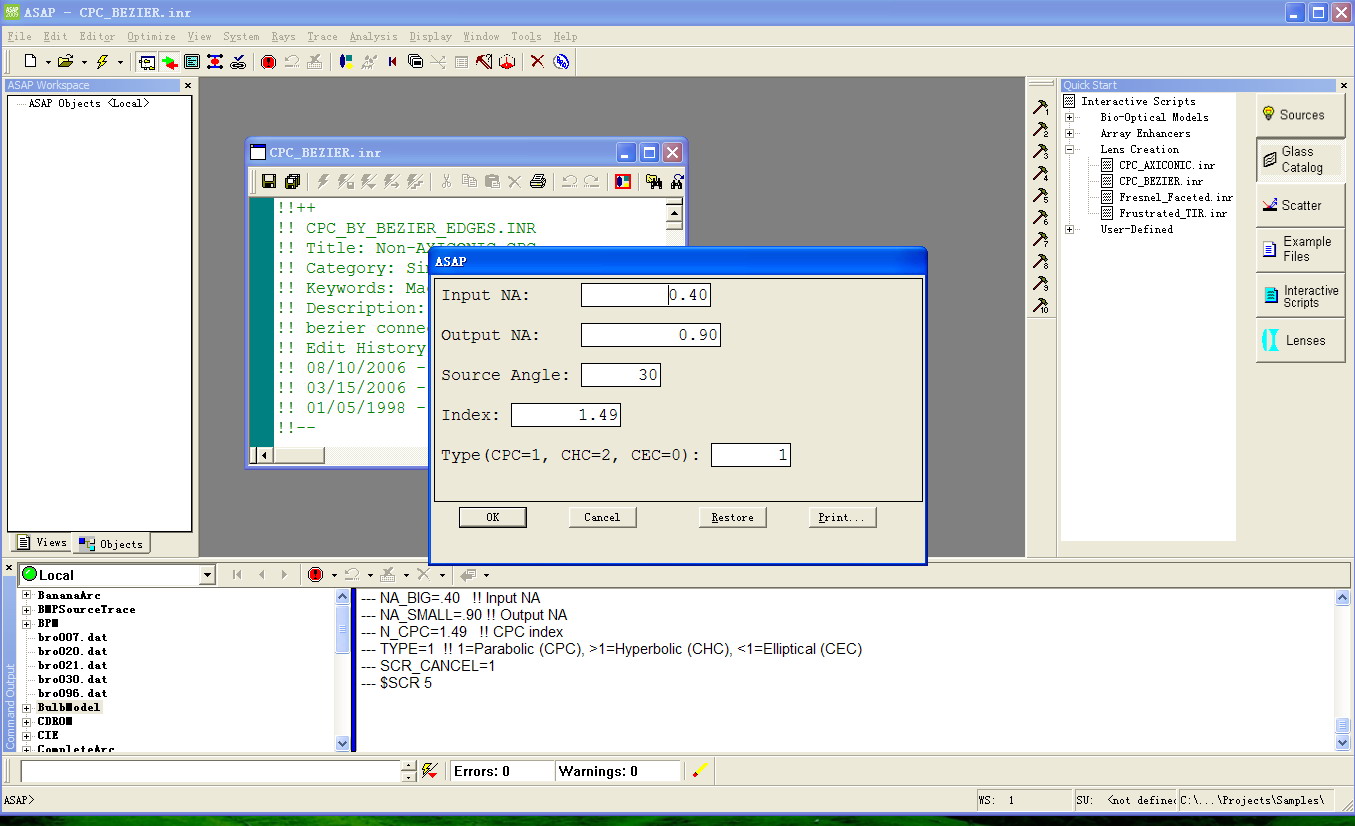This screenshot has width=1355, height=826.
Task: Click the Print icon in CPC_BEZIER.inr toolbar
Action: 537,181
